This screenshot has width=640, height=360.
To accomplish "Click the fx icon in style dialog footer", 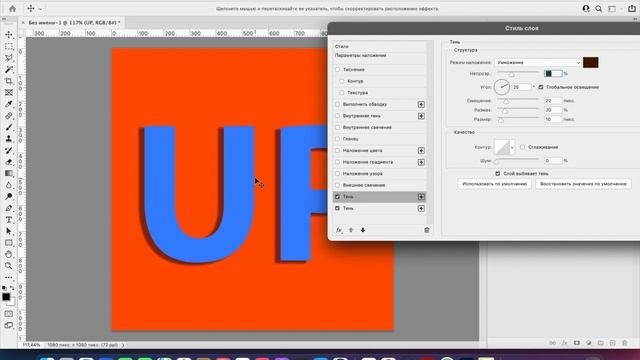I will tap(339, 230).
